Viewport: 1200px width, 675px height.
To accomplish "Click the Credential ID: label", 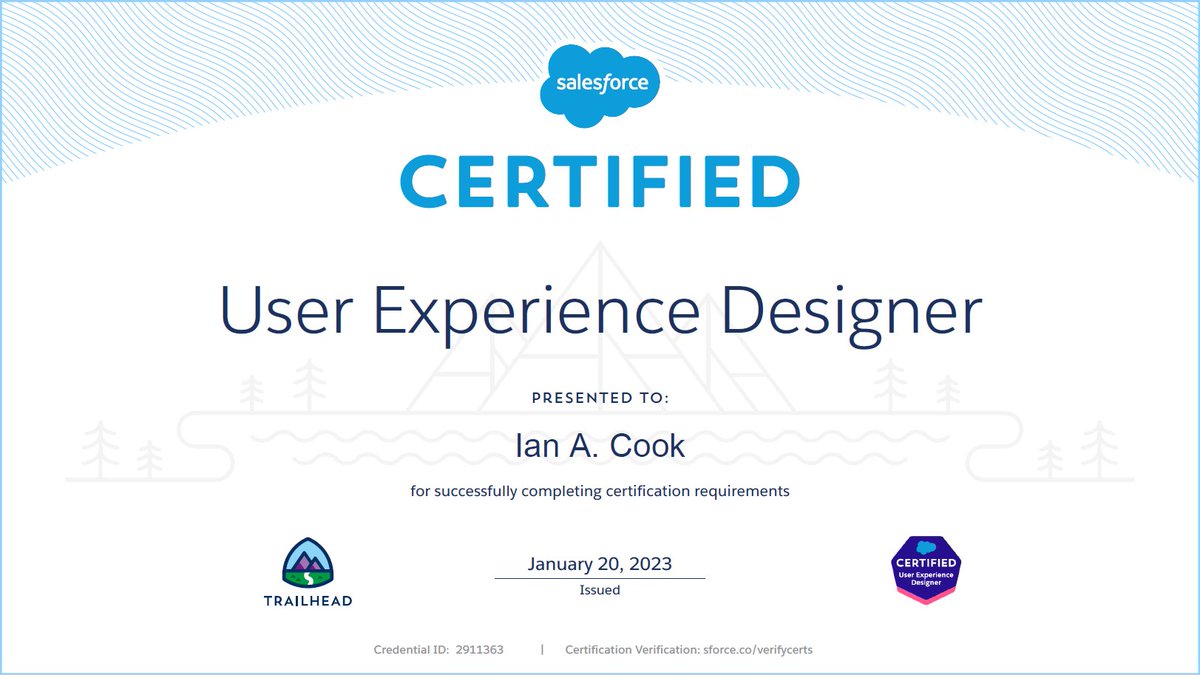I will coord(410,650).
